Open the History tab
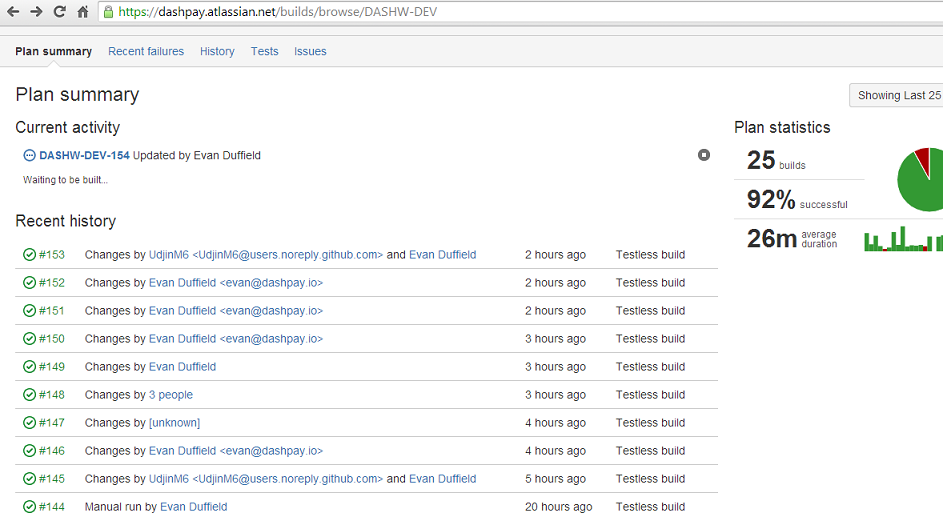This screenshot has height=517, width=943. tap(217, 52)
